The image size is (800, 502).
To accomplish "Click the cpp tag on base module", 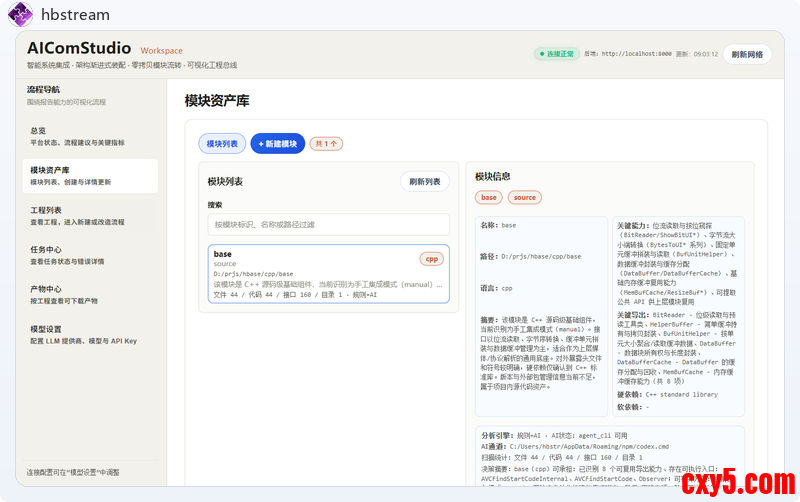I will (431, 259).
